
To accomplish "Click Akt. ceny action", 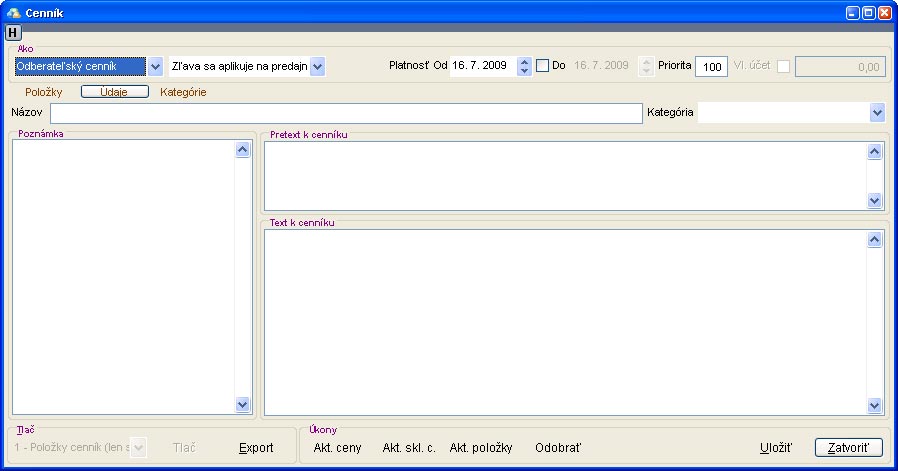I will [337, 448].
